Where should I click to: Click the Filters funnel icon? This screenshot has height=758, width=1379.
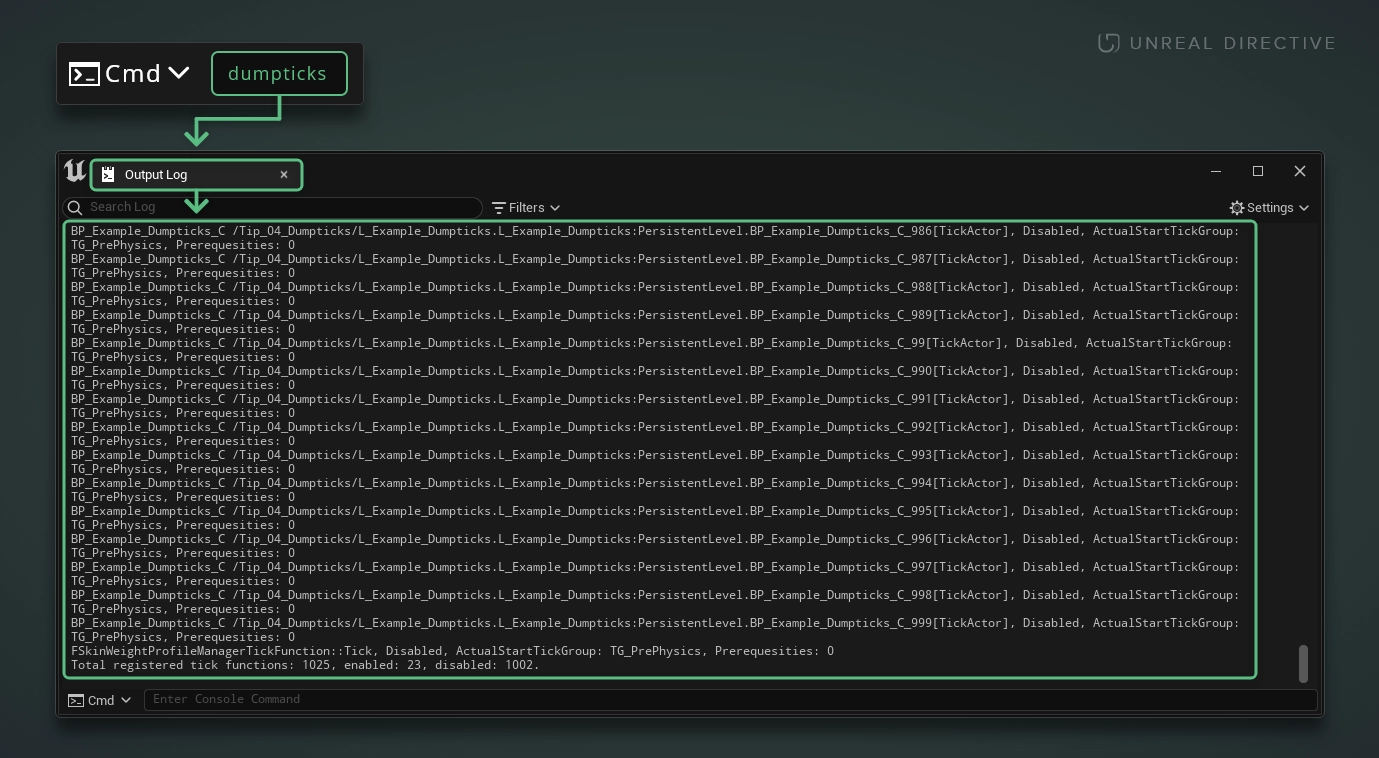click(498, 208)
